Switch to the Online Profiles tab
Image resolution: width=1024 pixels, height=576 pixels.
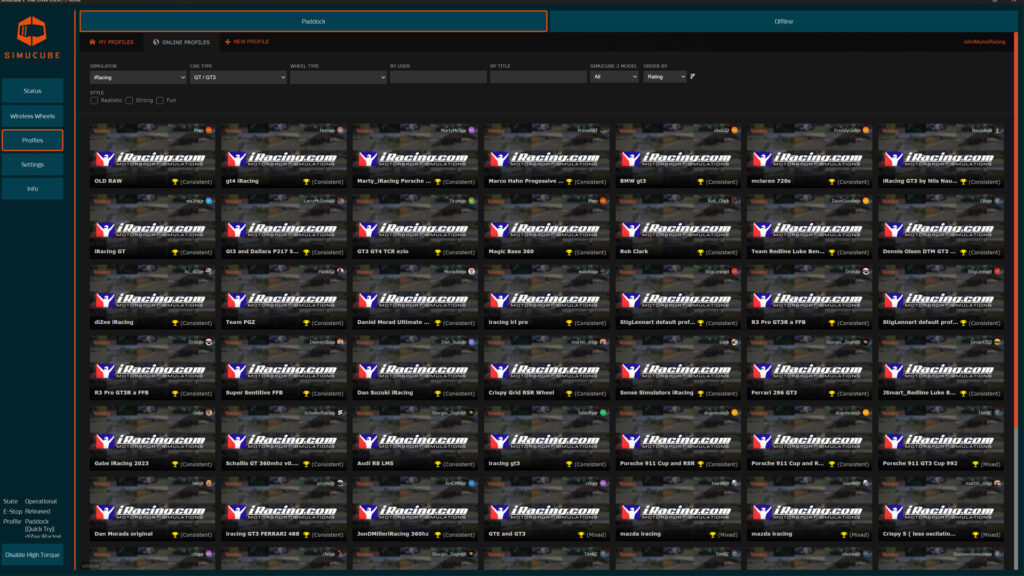tap(181, 42)
